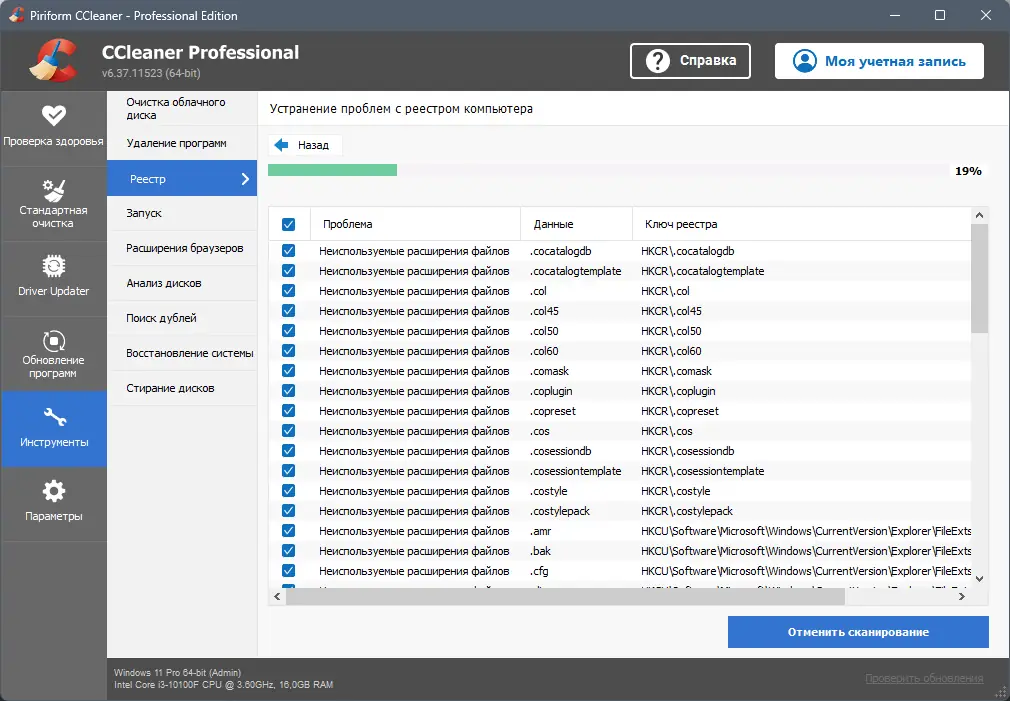Click the scroll up arrow of results list
The image size is (1010, 701).
(979, 215)
